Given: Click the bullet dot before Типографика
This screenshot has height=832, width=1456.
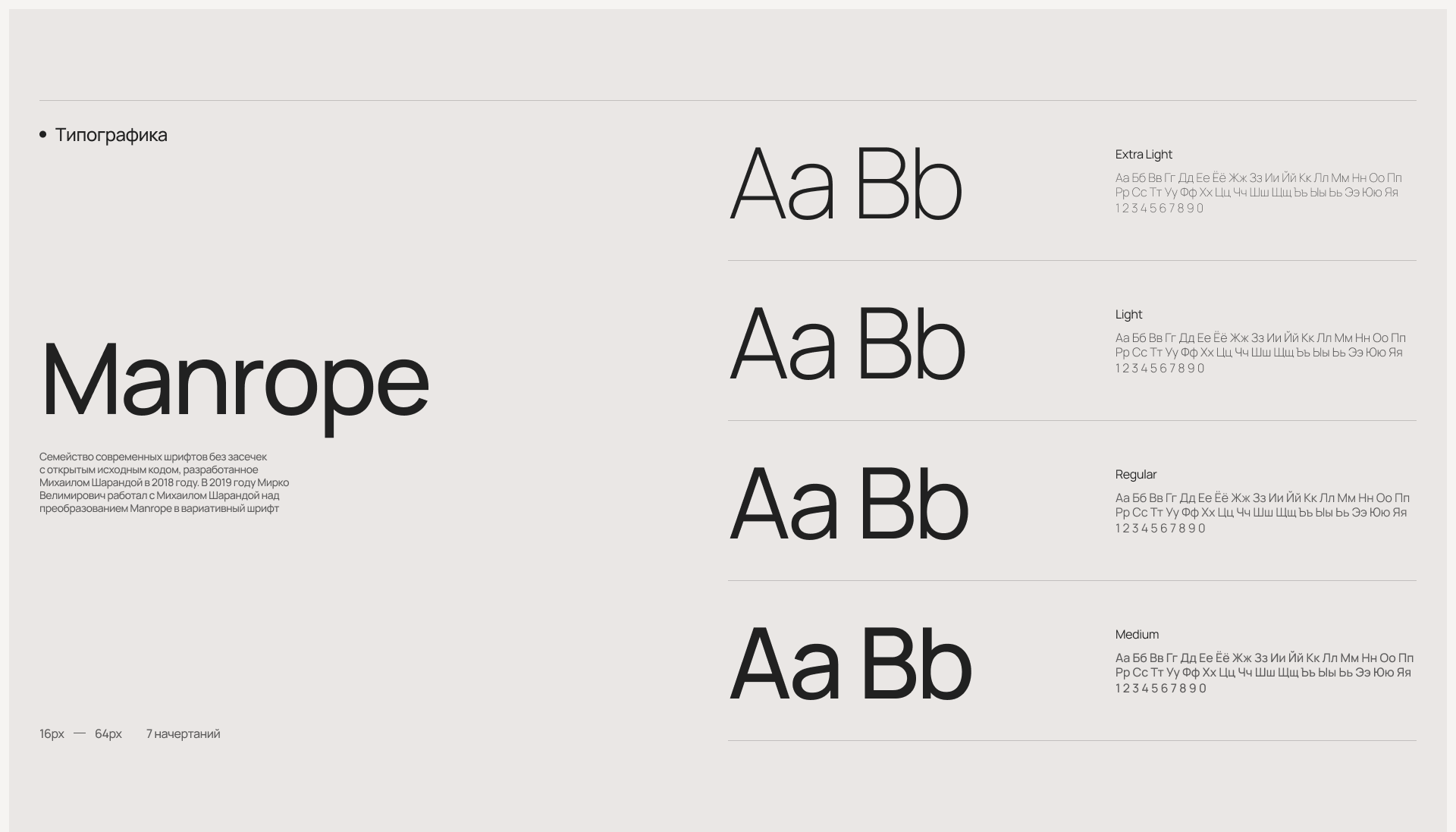Looking at the screenshot, I should 43,135.
